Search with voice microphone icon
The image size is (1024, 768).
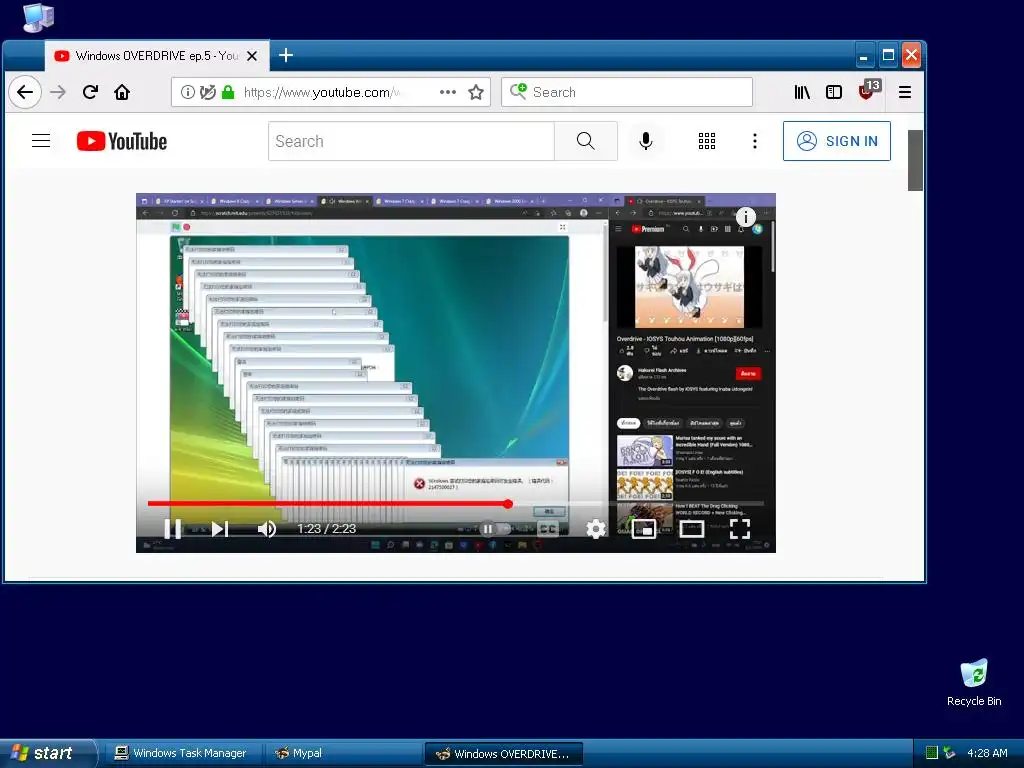point(646,141)
